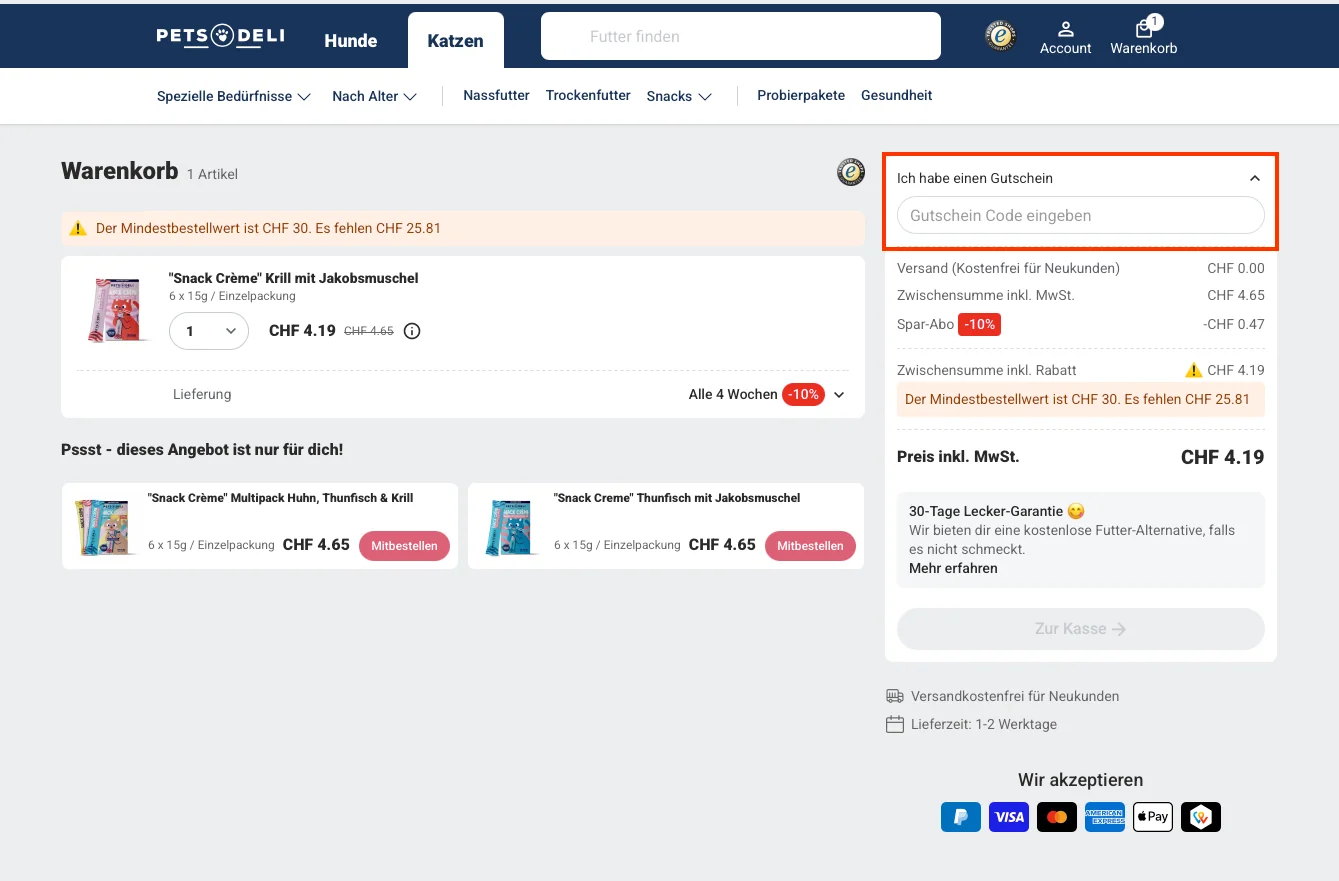Open the Snacks dropdown menu
Image resolution: width=1339 pixels, height=881 pixels.
[x=678, y=96]
